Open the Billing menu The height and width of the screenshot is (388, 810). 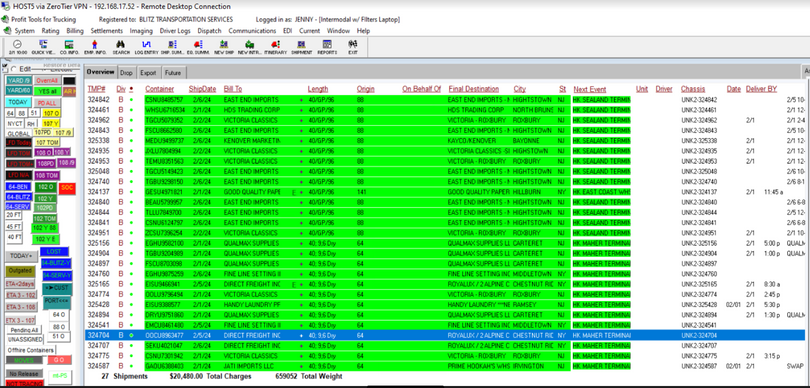pos(75,31)
